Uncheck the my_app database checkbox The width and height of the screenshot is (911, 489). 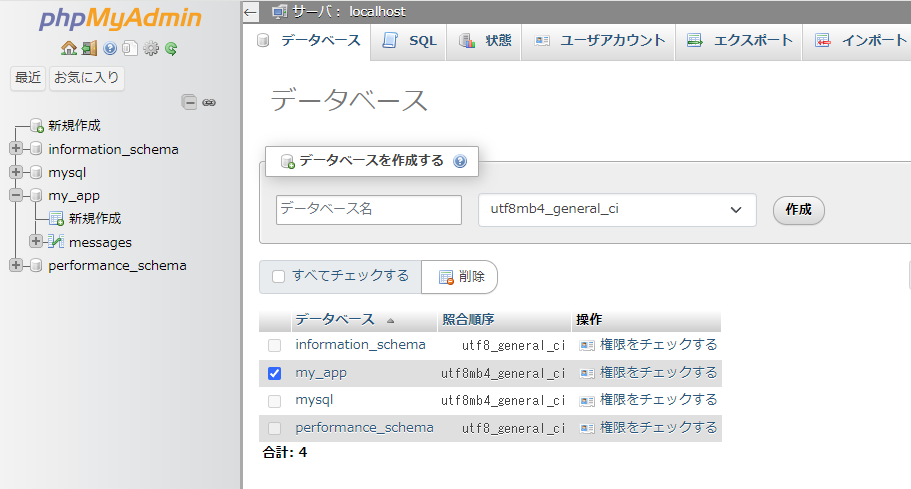pos(275,373)
